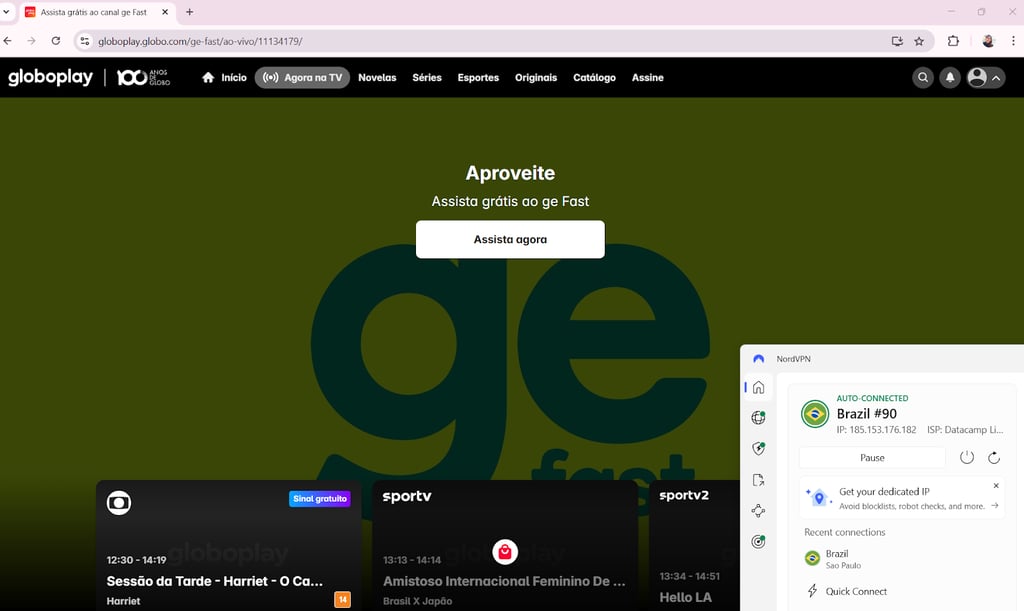Open the Chrome extensions puzzle icon
This screenshot has height=611, width=1024.
953,41
